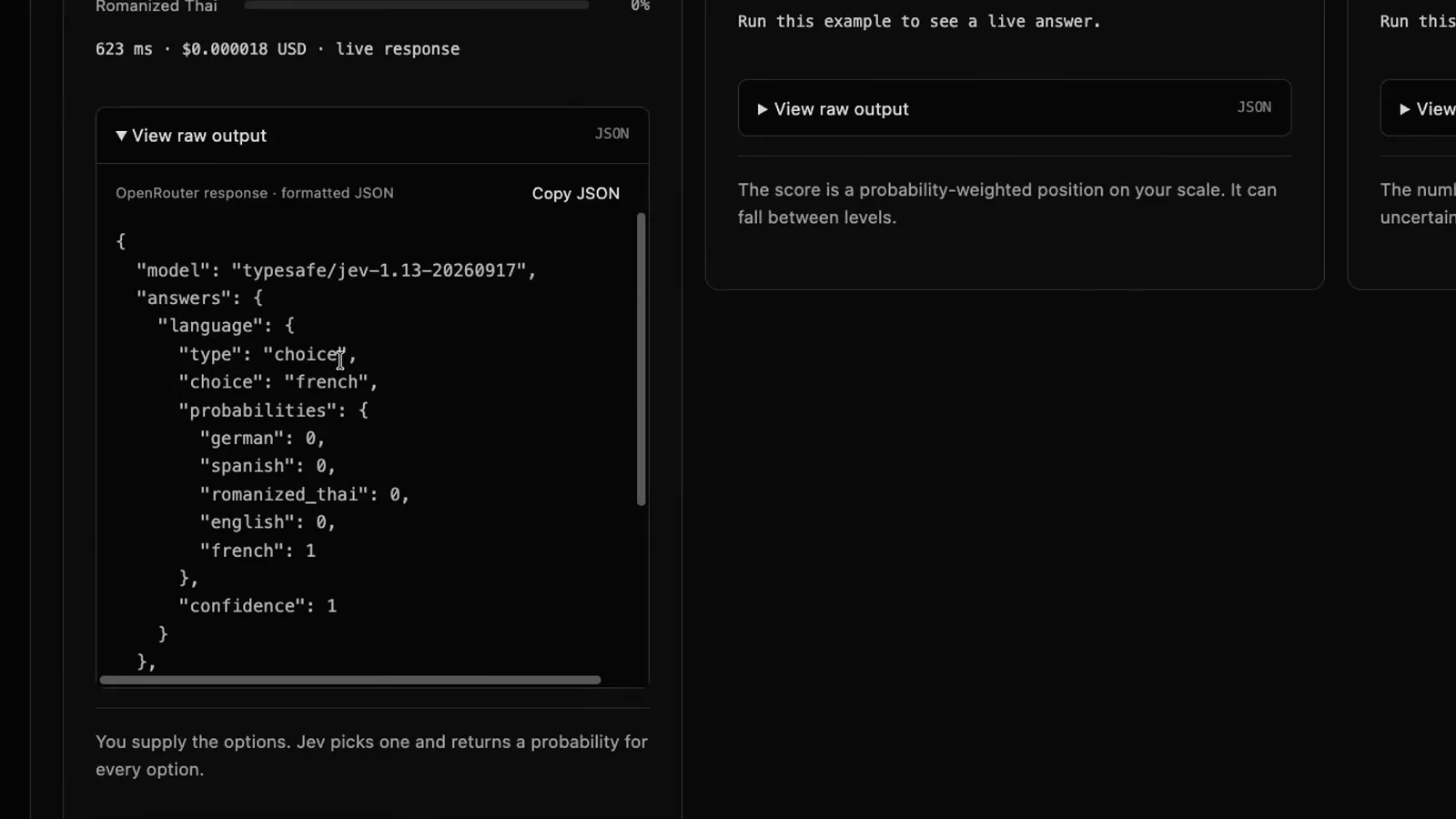The height and width of the screenshot is (819, 1456).
Task: Click the "answers" key line
Action: click(x=199, y=298)
